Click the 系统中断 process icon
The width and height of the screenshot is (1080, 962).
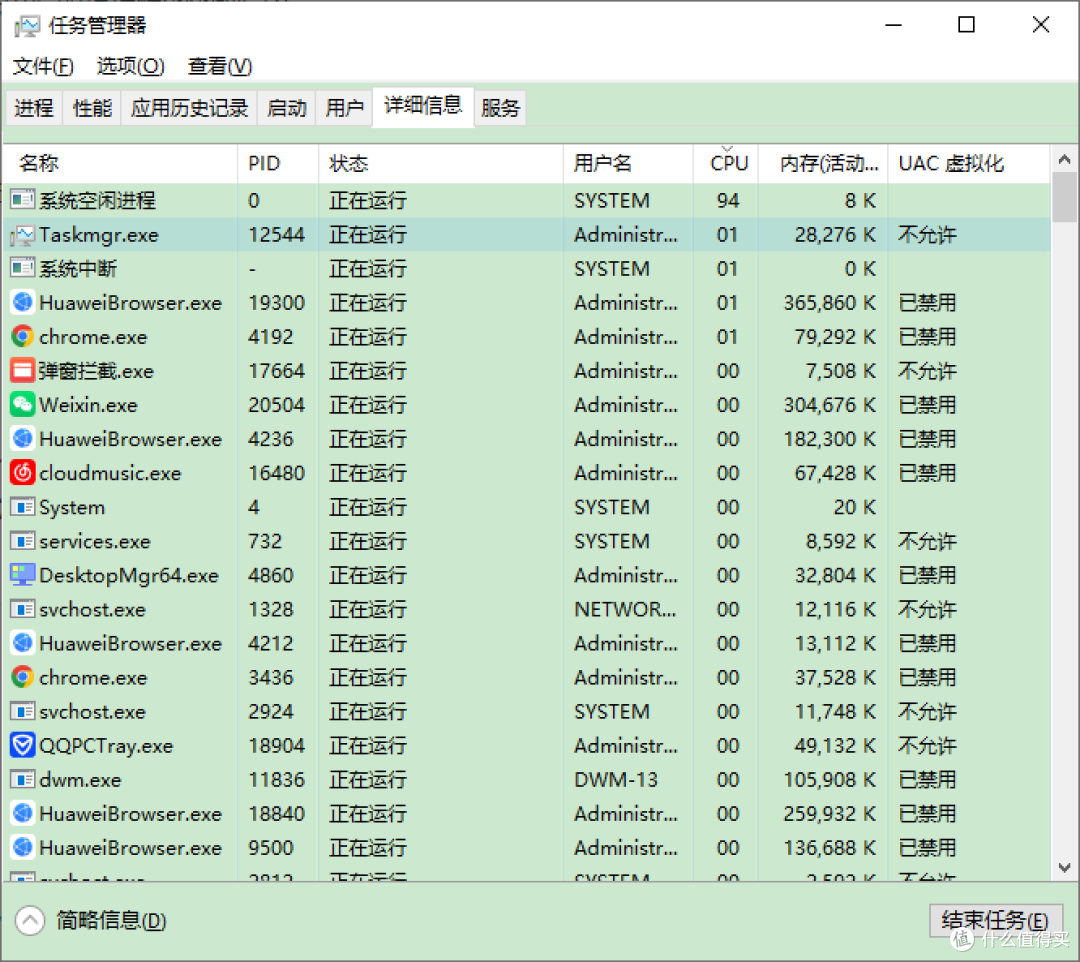pos(22,269)
